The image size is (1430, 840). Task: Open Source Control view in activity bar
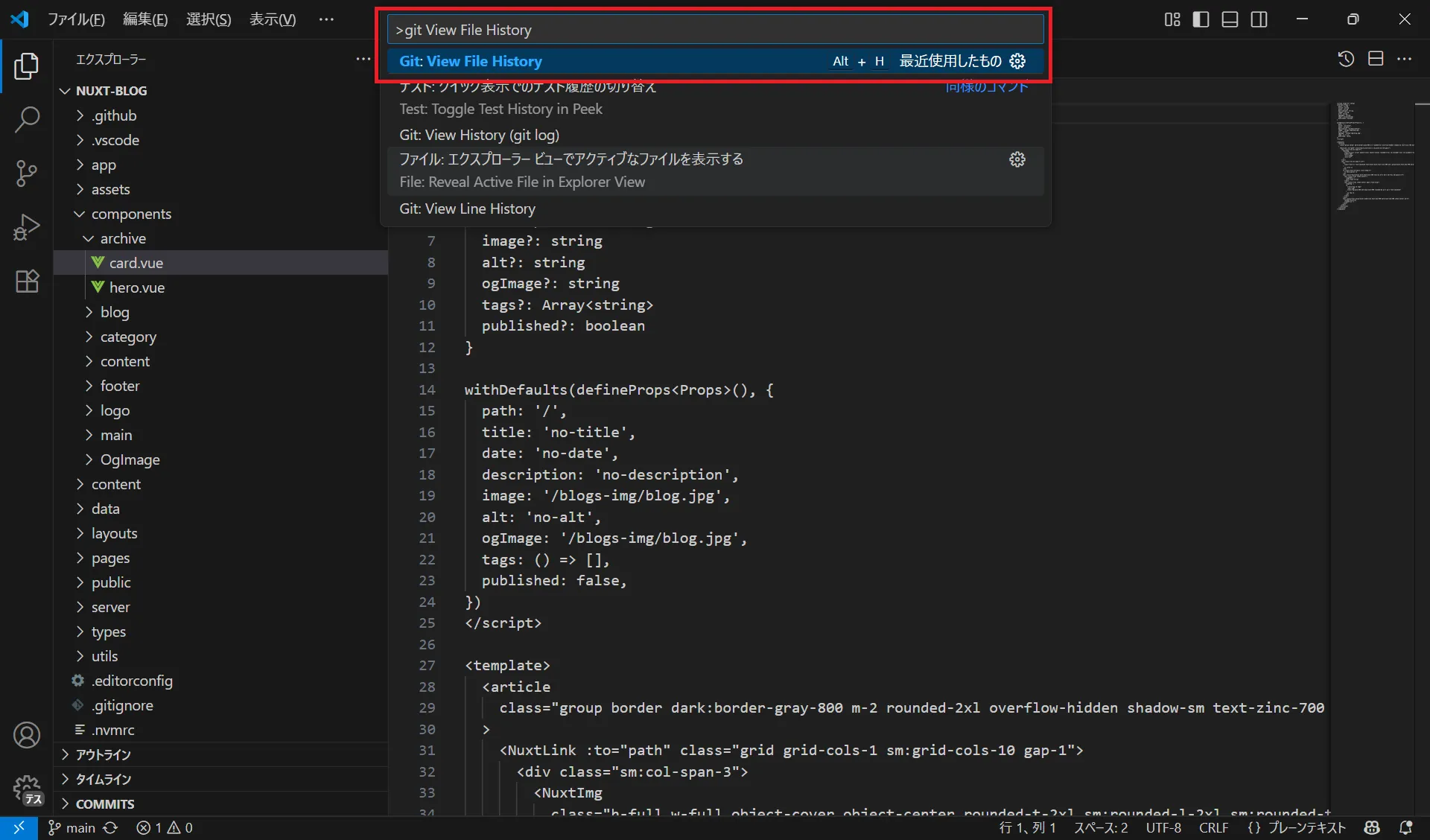27,174
